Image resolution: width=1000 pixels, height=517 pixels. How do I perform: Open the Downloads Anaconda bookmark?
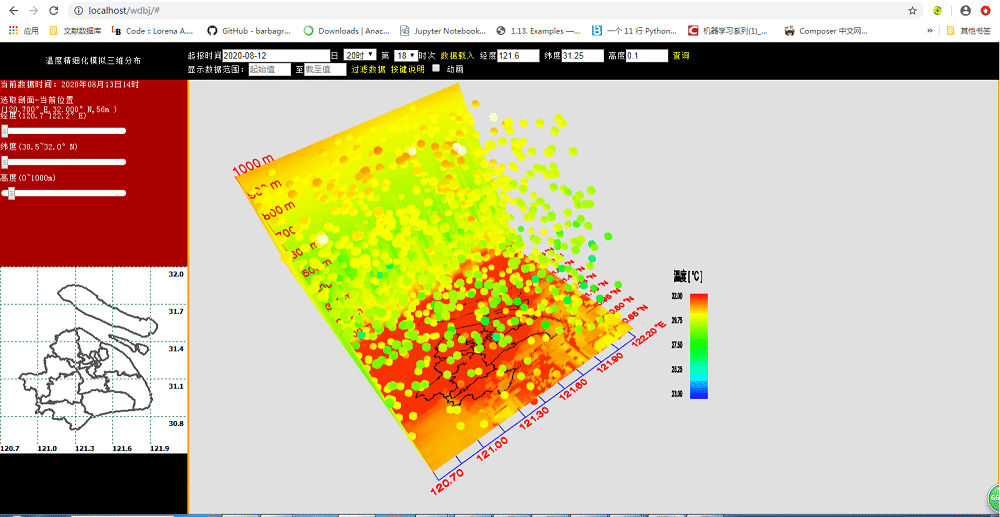coord(346,31)
